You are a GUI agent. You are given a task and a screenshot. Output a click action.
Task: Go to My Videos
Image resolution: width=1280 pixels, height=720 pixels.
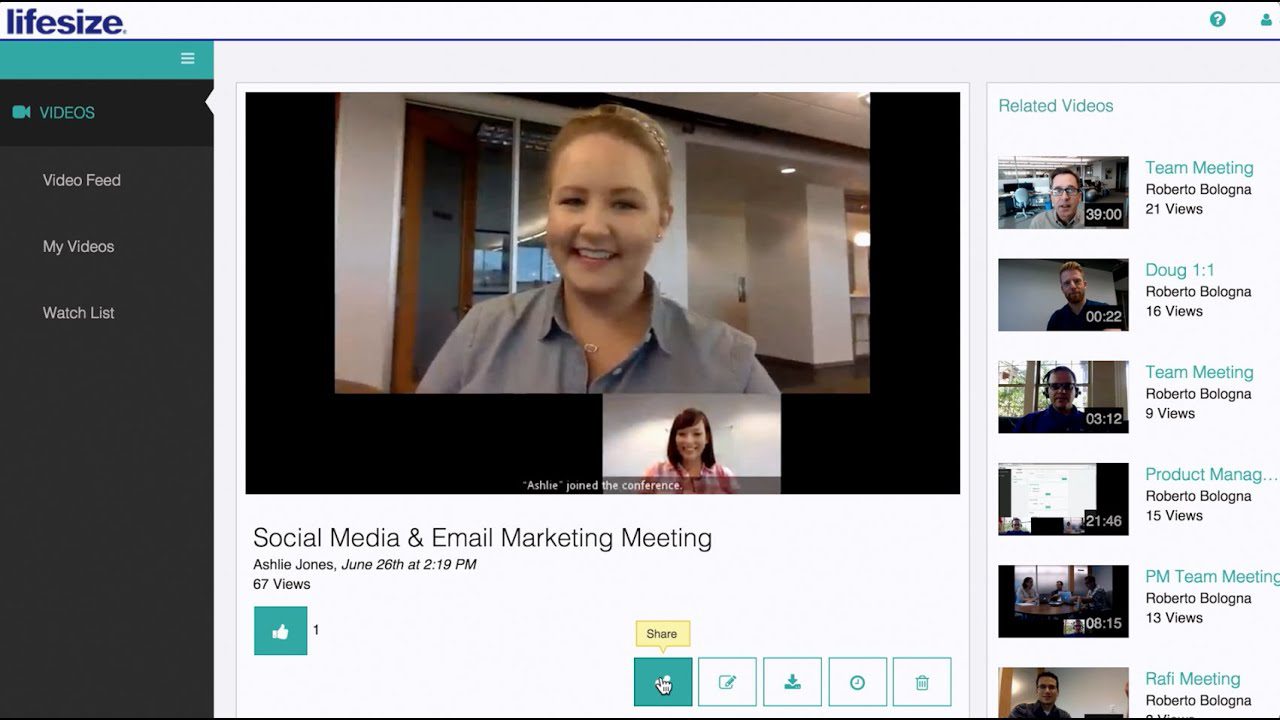pyautogui.click(x=79, y=246)
